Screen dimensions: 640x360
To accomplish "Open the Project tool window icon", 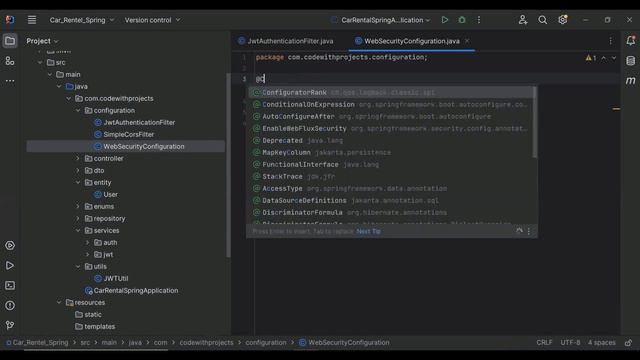I will (x=10, y=41).
